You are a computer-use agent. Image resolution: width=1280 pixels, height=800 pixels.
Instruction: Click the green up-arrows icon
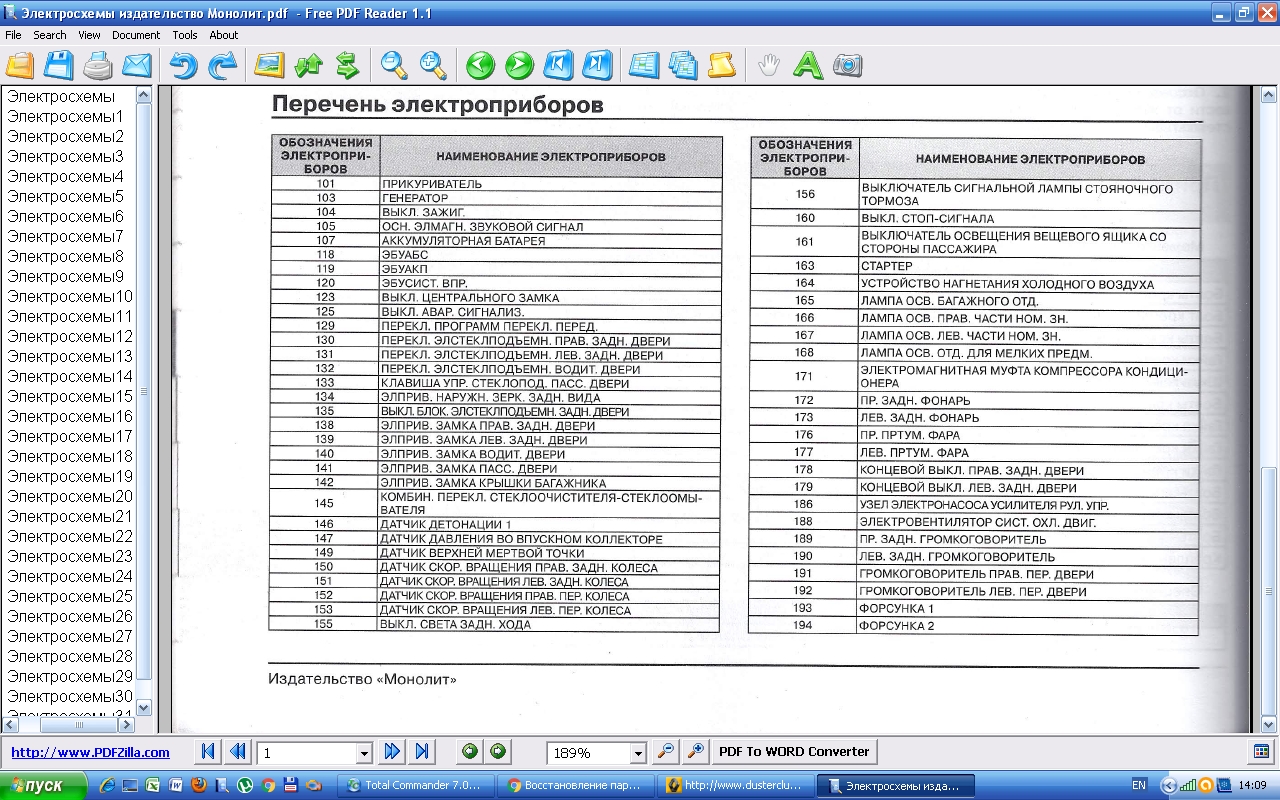click(x=309, y=66)
